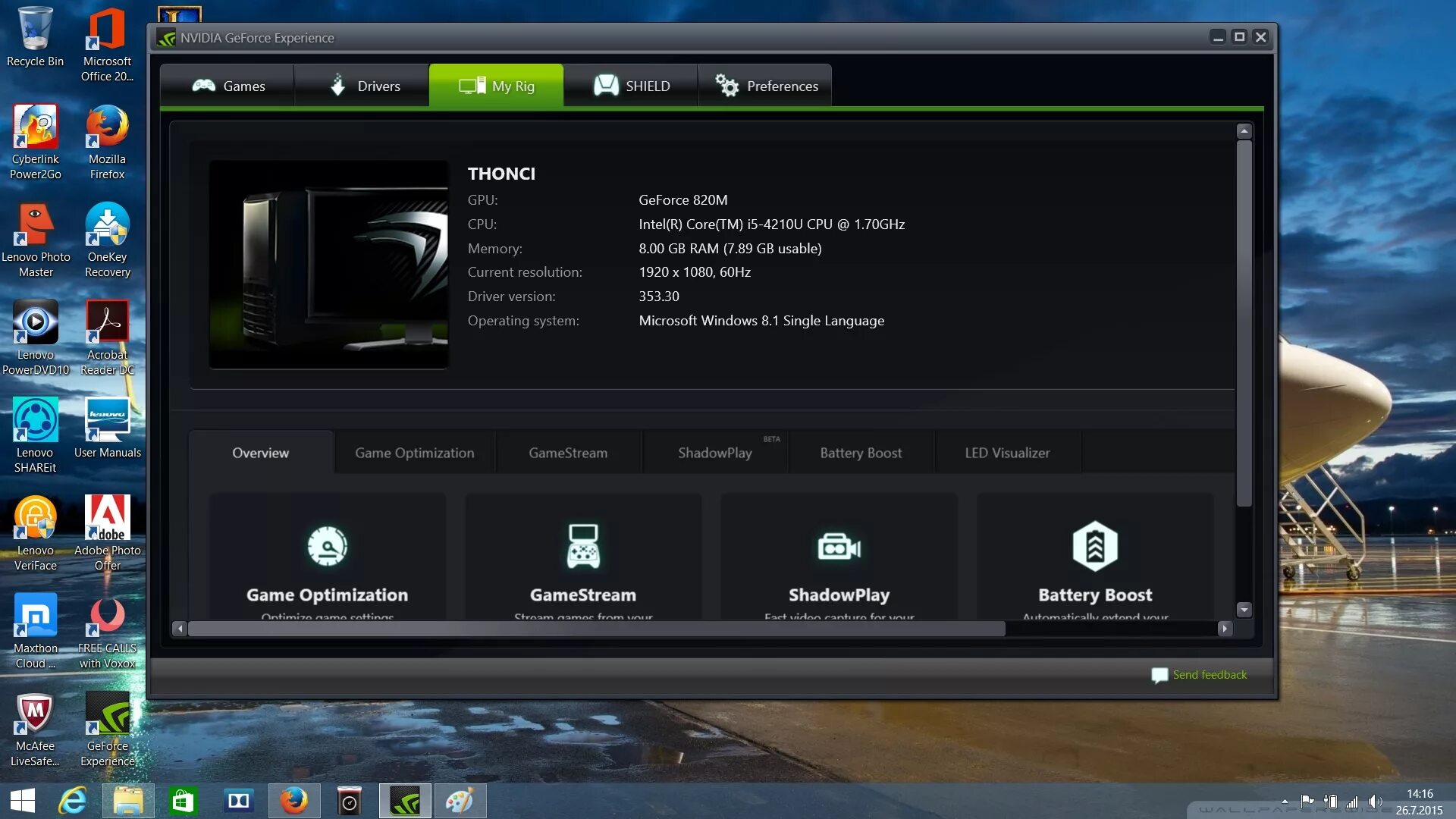This screenshot has width=1456, height=819.
Task: Open the Preferences tab
Action: pos(765,86)
